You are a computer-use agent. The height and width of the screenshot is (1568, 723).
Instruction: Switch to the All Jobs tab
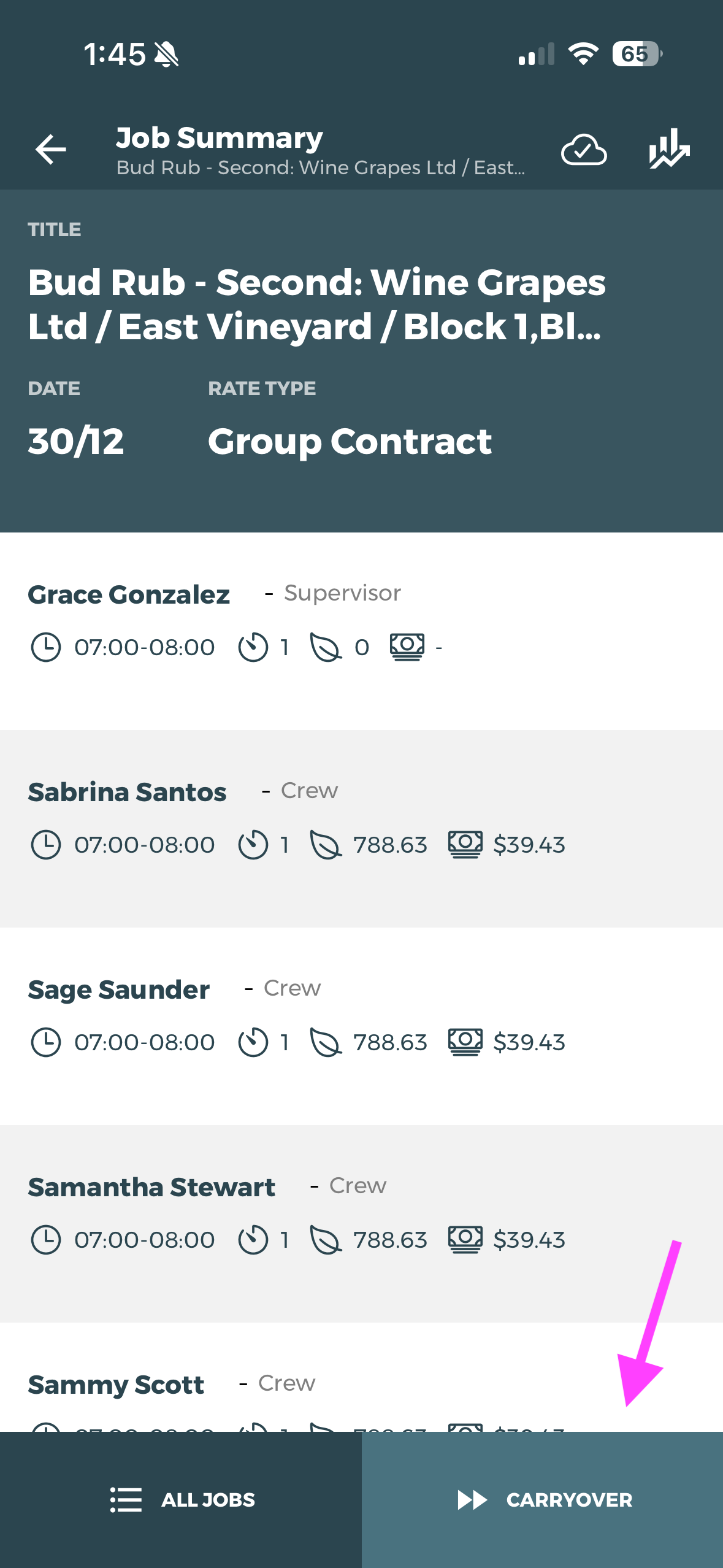181,1500
